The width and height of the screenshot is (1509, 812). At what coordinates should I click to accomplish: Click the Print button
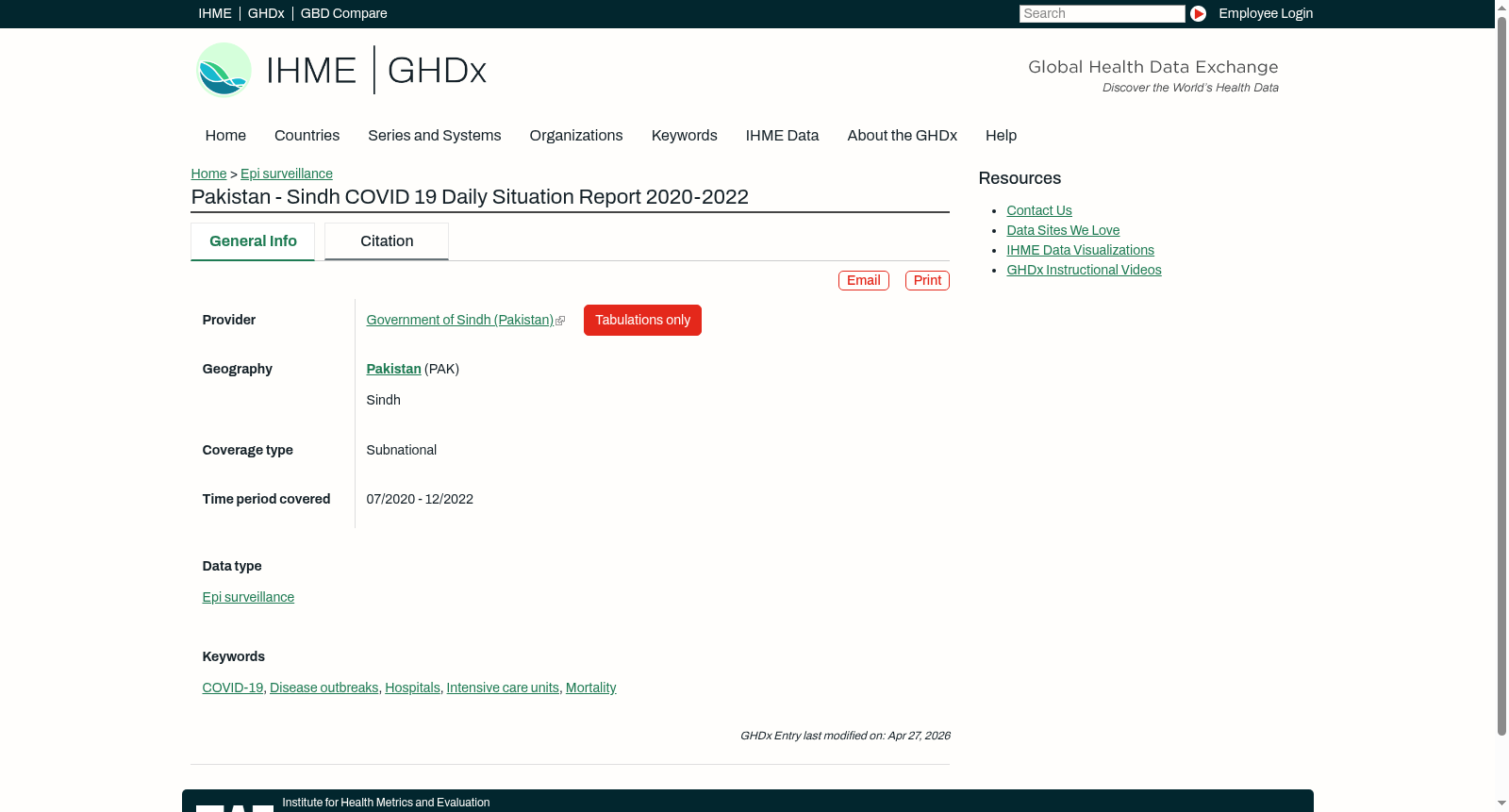point(927,280)
